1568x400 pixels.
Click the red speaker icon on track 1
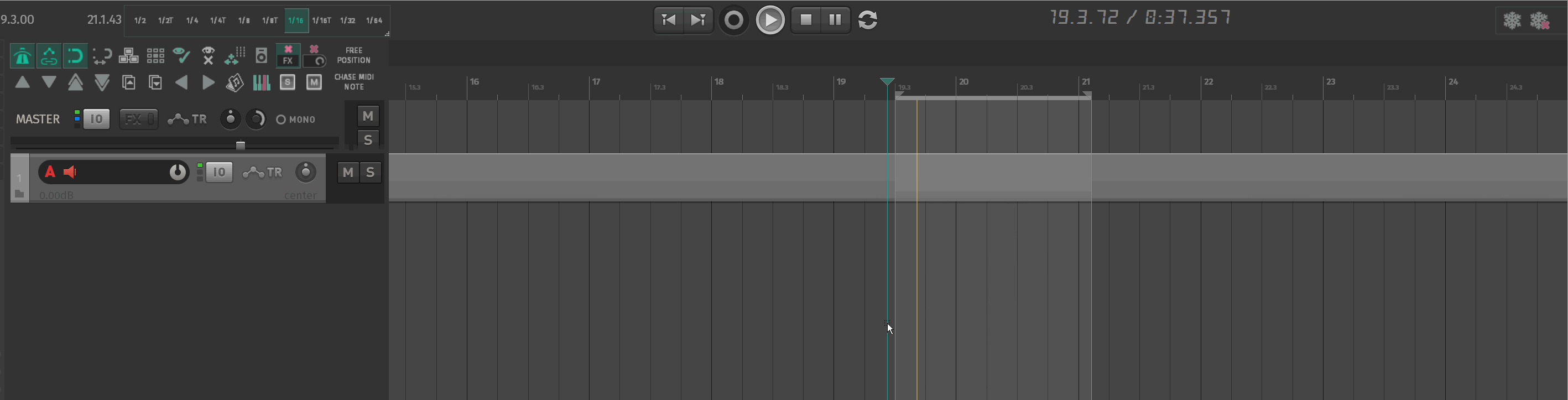click(x=71, y=172)
